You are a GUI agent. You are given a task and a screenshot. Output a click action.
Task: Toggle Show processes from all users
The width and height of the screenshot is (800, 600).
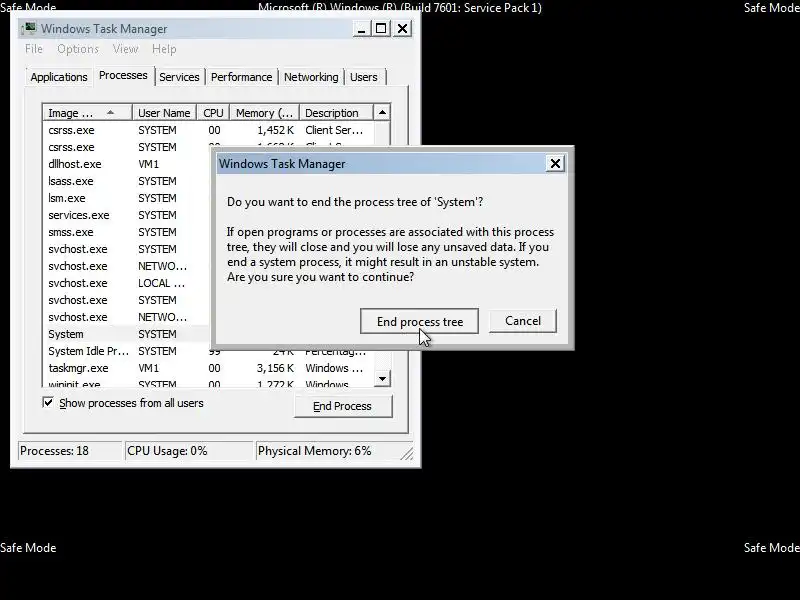coord(48,403)
